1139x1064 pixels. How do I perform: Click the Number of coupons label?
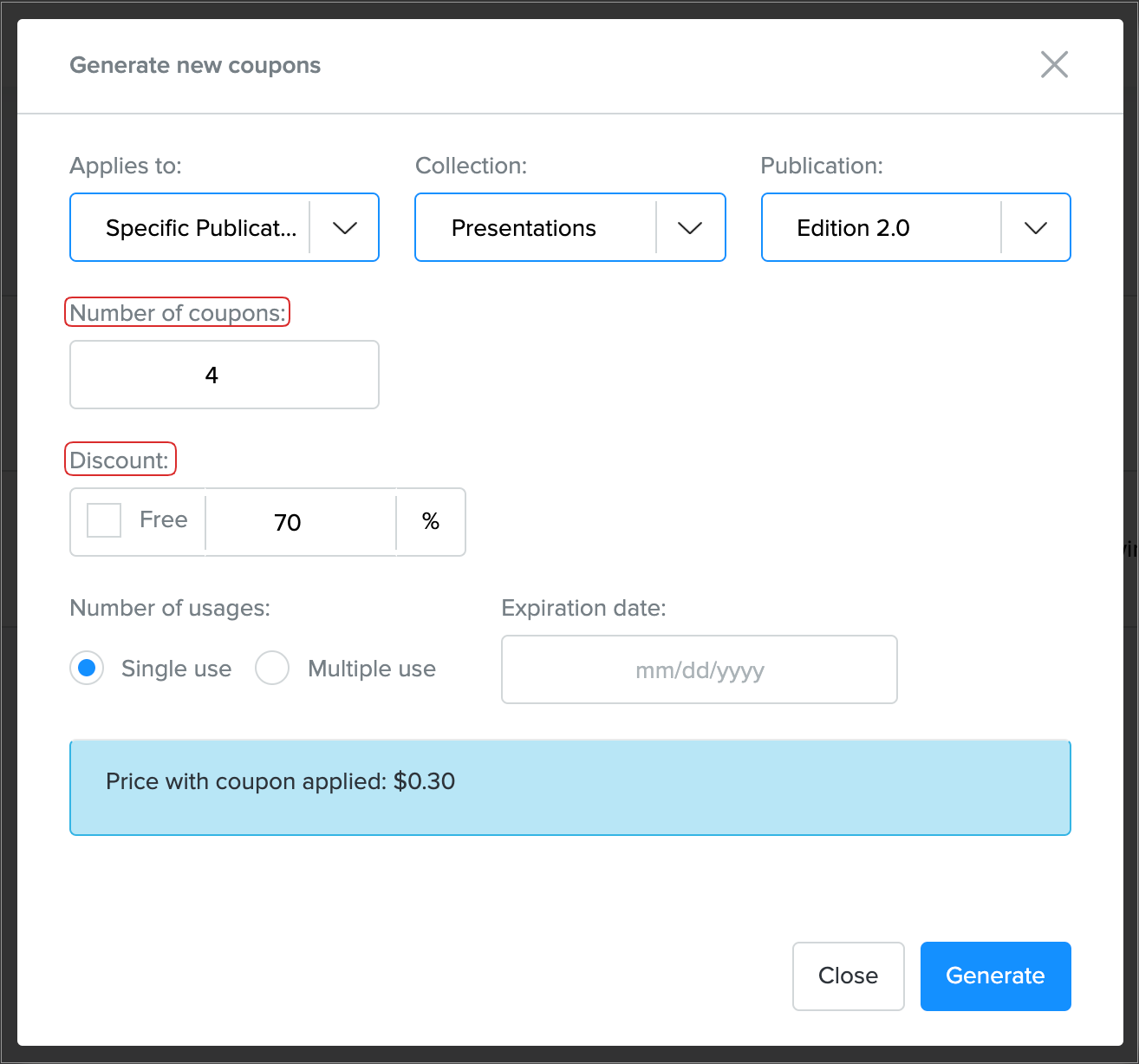(x=178, y=313)
